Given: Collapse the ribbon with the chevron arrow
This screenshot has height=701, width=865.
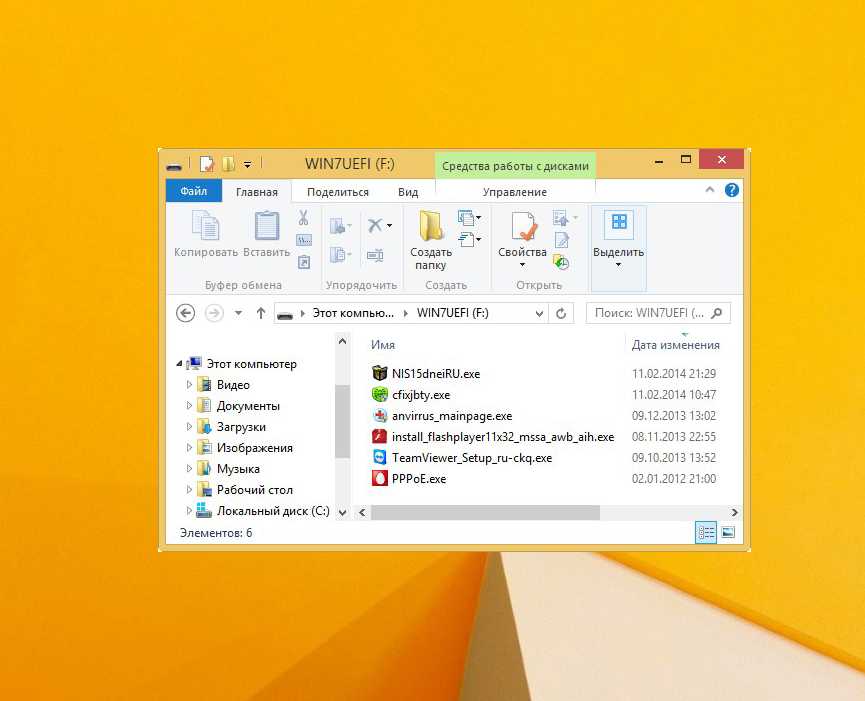Looking at the screenshot, I should tap(710, 190).
